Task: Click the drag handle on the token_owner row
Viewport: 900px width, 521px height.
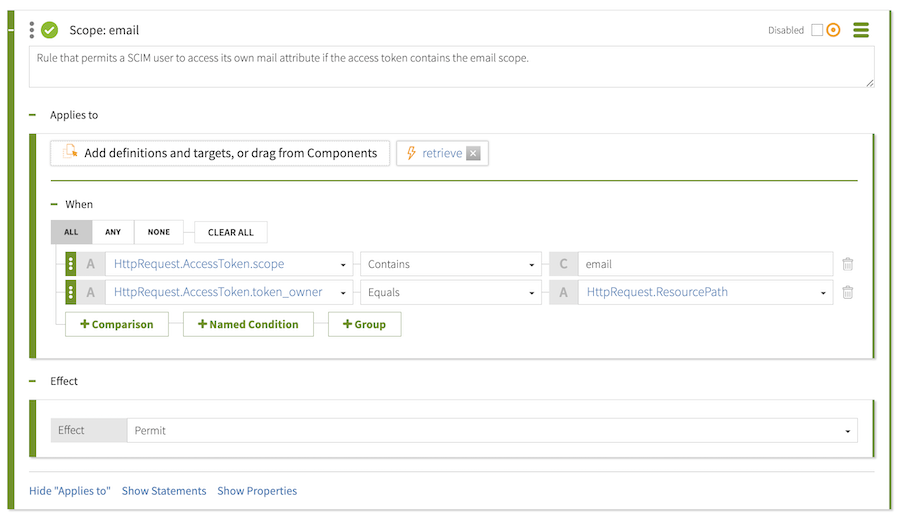Action: tap(71, 293)
